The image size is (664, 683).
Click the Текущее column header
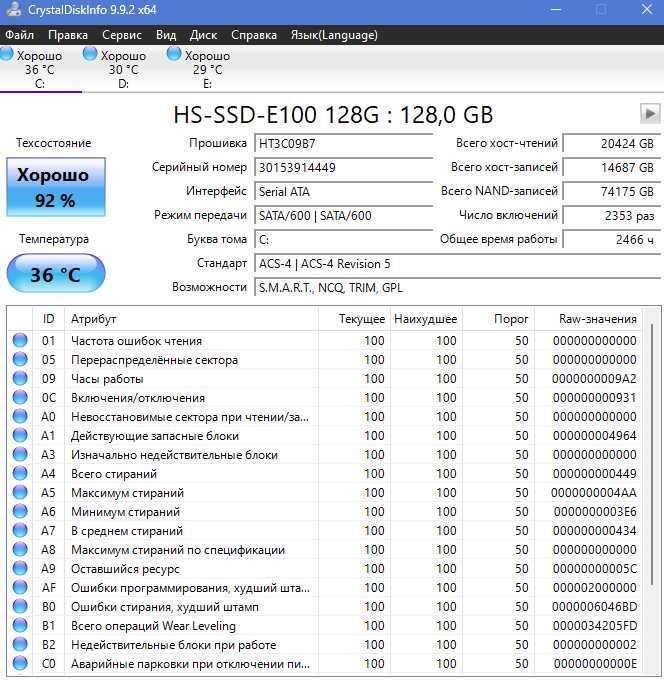point(354,319)
